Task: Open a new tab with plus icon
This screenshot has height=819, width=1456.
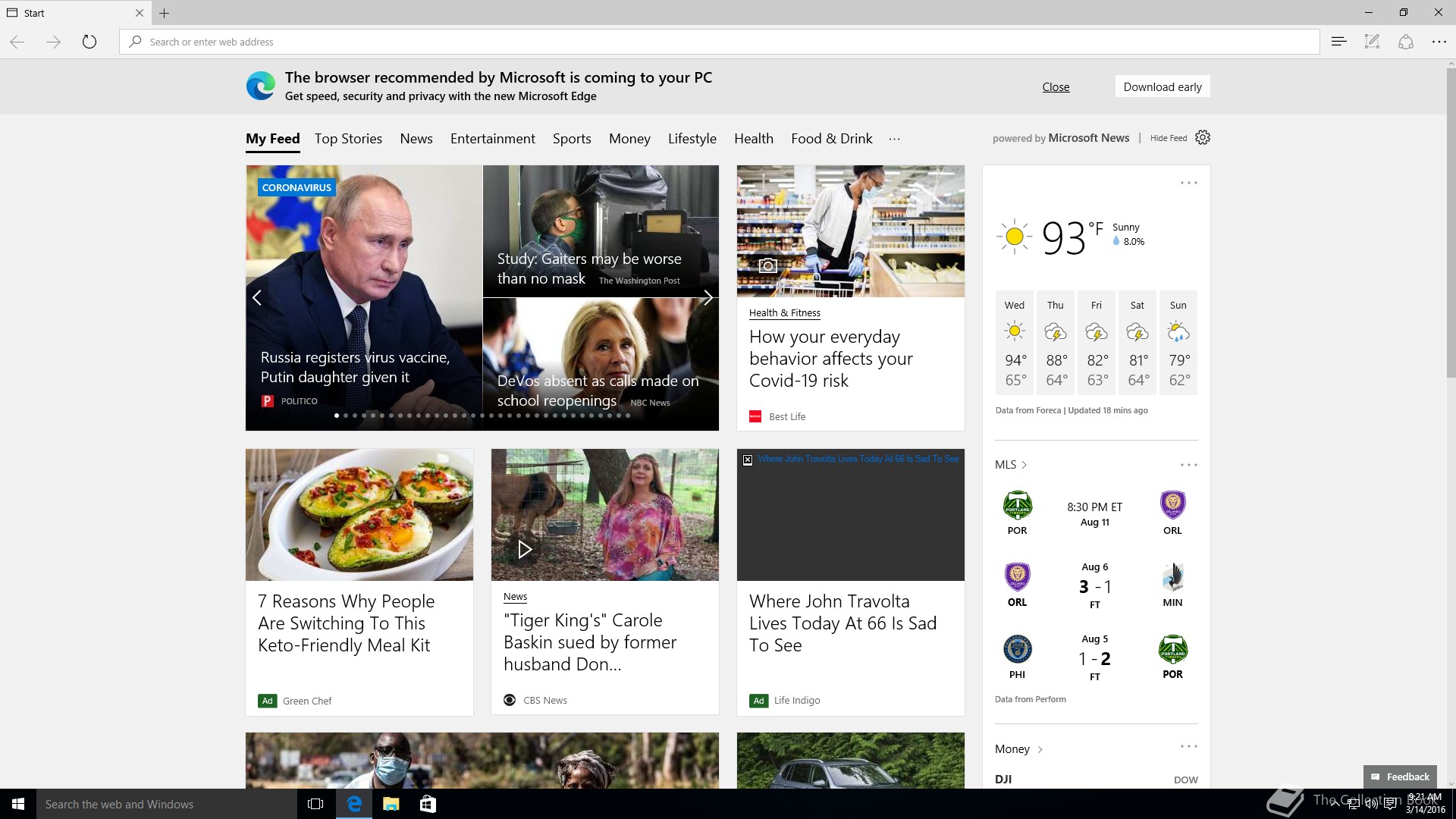Action: tap(164, 13)
